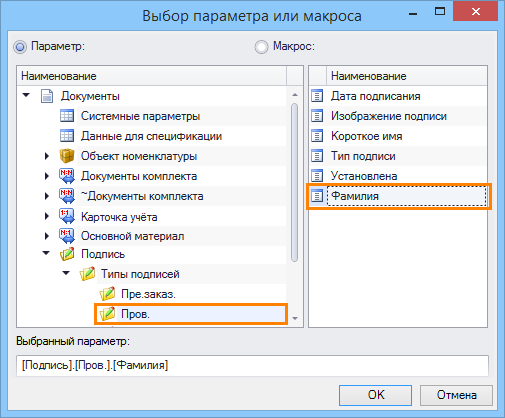Click the Выбранный параметр text field
This screenshot has width=505, height=418.
(252, 366)
